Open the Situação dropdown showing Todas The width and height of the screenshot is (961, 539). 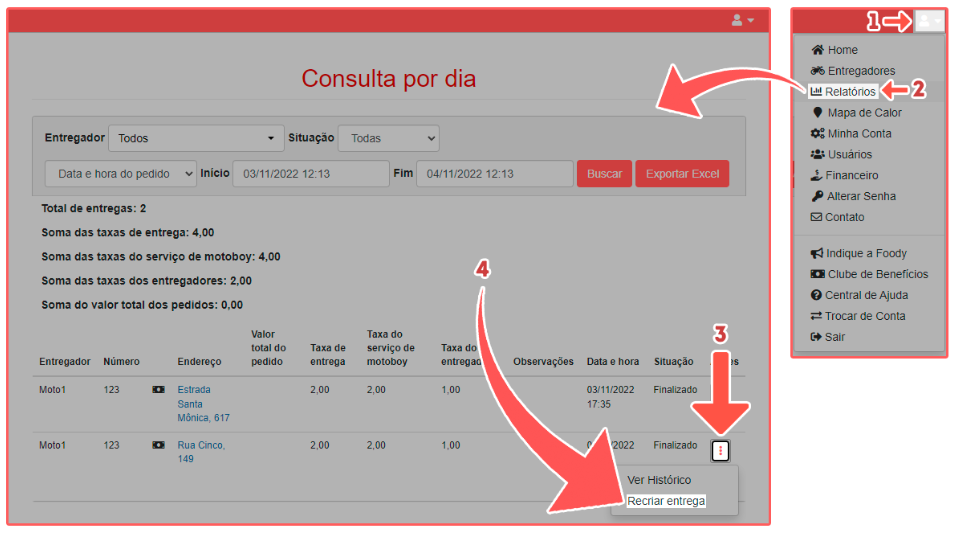tap(388, 138)
